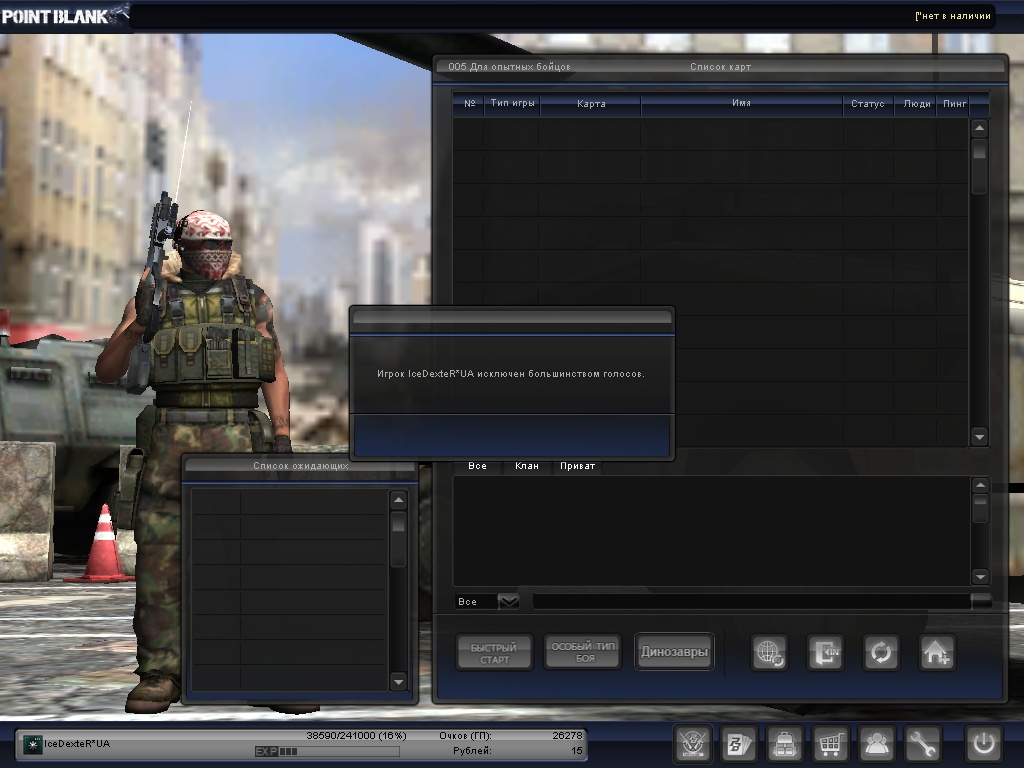The image size is (1024, 768).
Task: Click the Point Blank logo
Action: [x=64, y=16]
